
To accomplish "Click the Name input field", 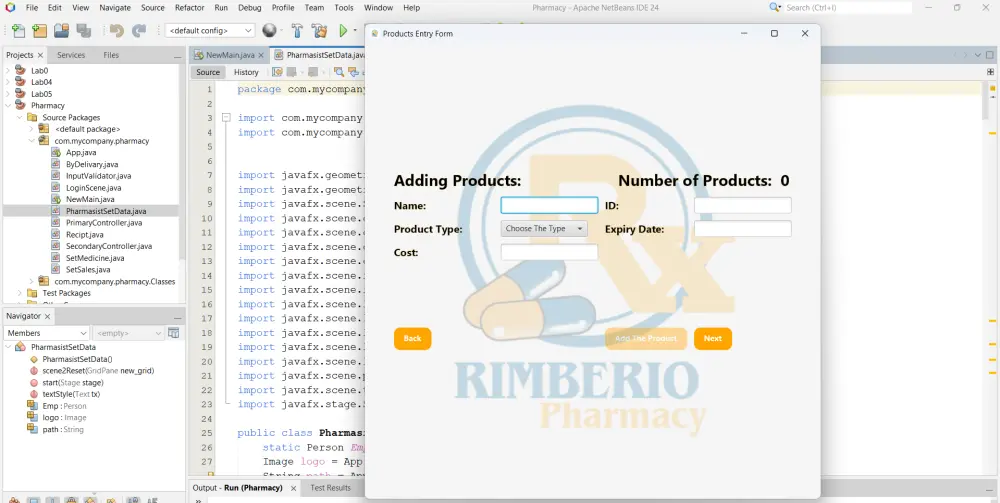I will tap(549, 205).
